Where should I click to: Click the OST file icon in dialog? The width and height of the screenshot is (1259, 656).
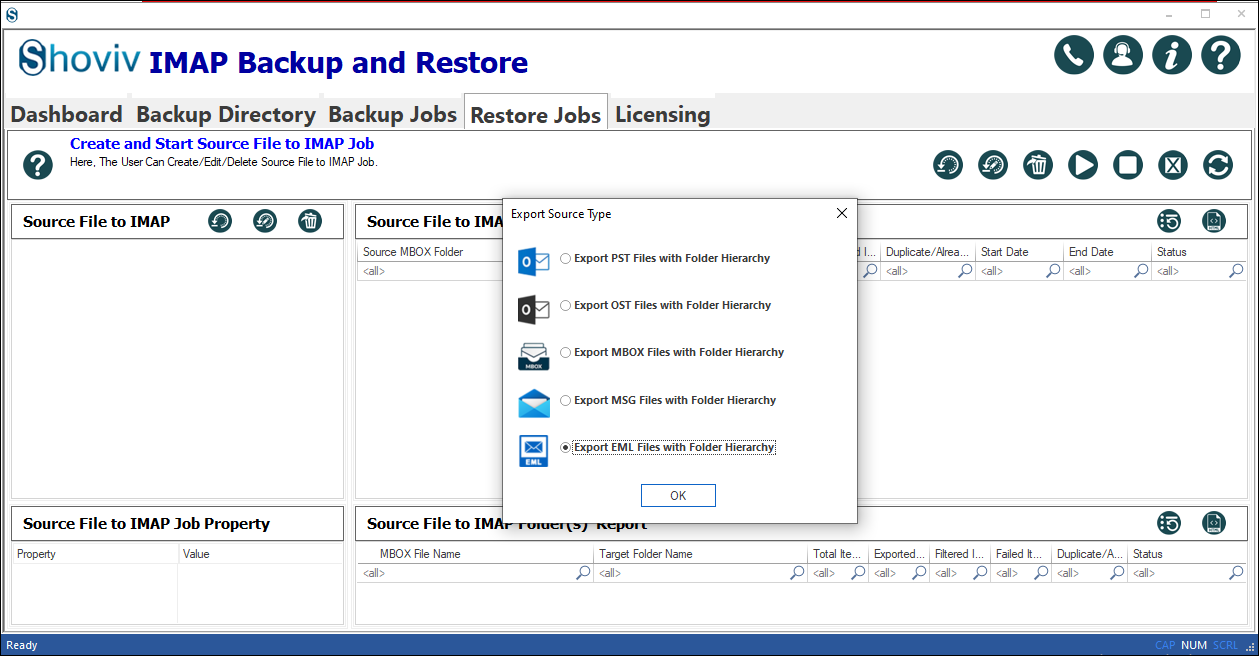pos(534,308)
